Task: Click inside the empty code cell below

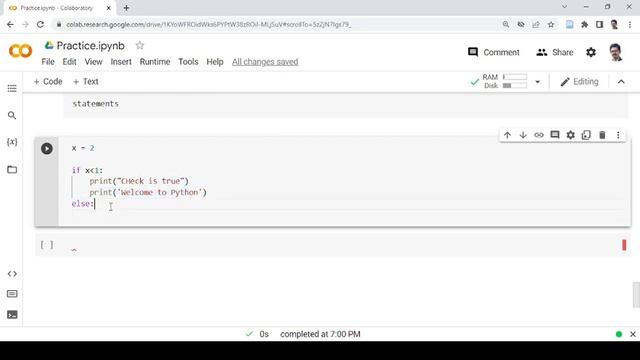Action: coord(343,245)
